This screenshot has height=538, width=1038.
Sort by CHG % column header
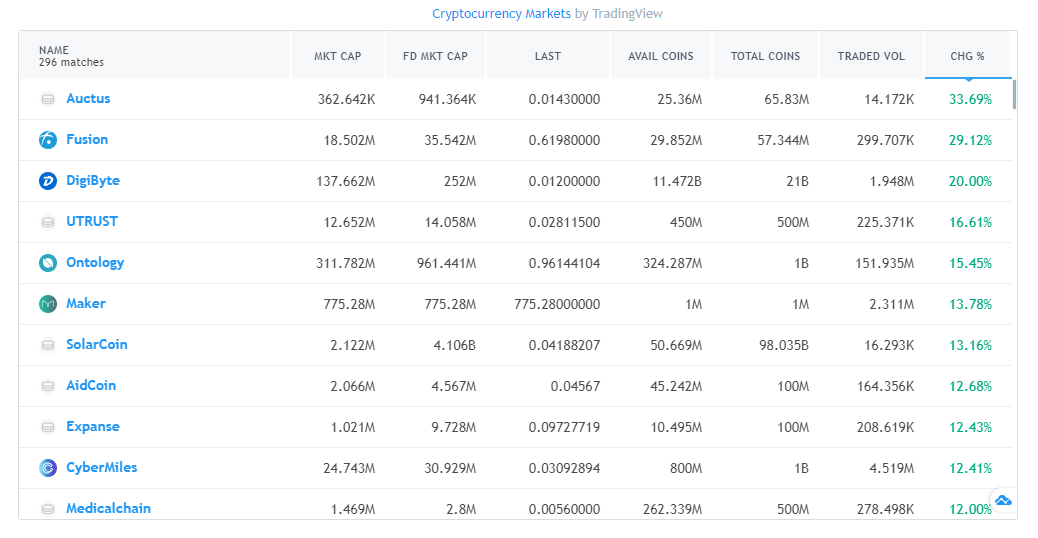(x=967, y=56)
